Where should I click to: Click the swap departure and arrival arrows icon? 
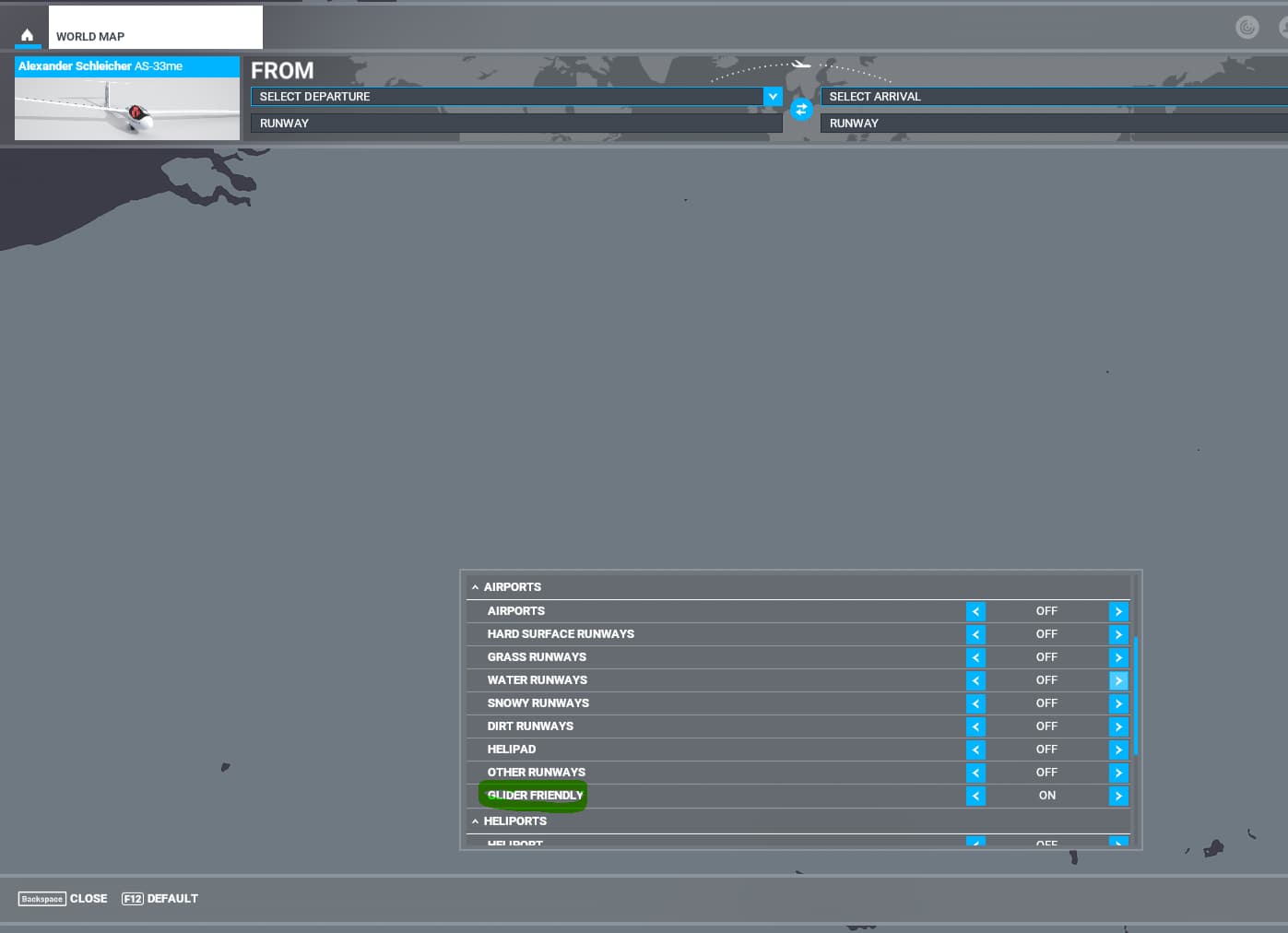pos(801,109)
